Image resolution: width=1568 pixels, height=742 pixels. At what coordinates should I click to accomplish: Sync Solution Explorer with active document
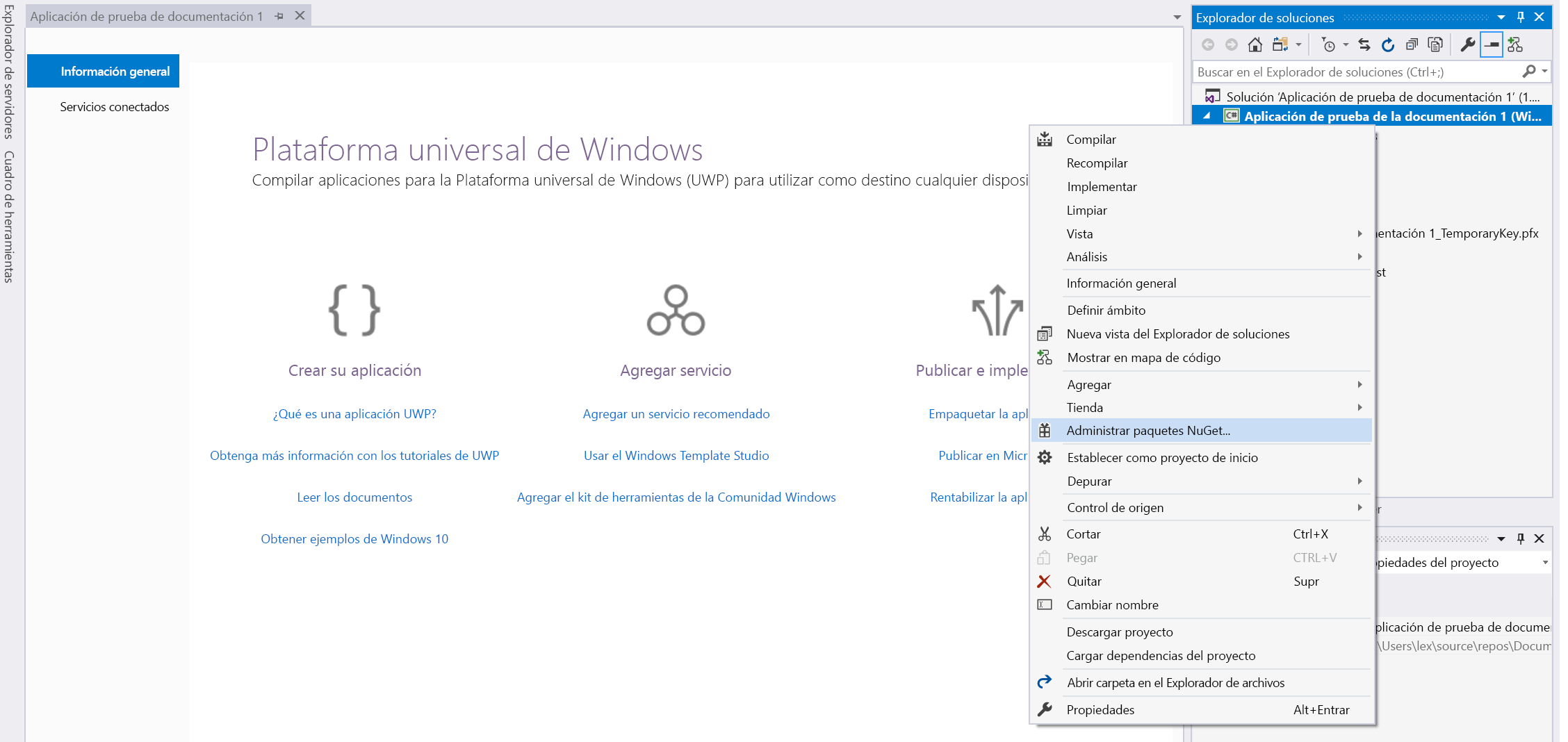[1364, 44]
